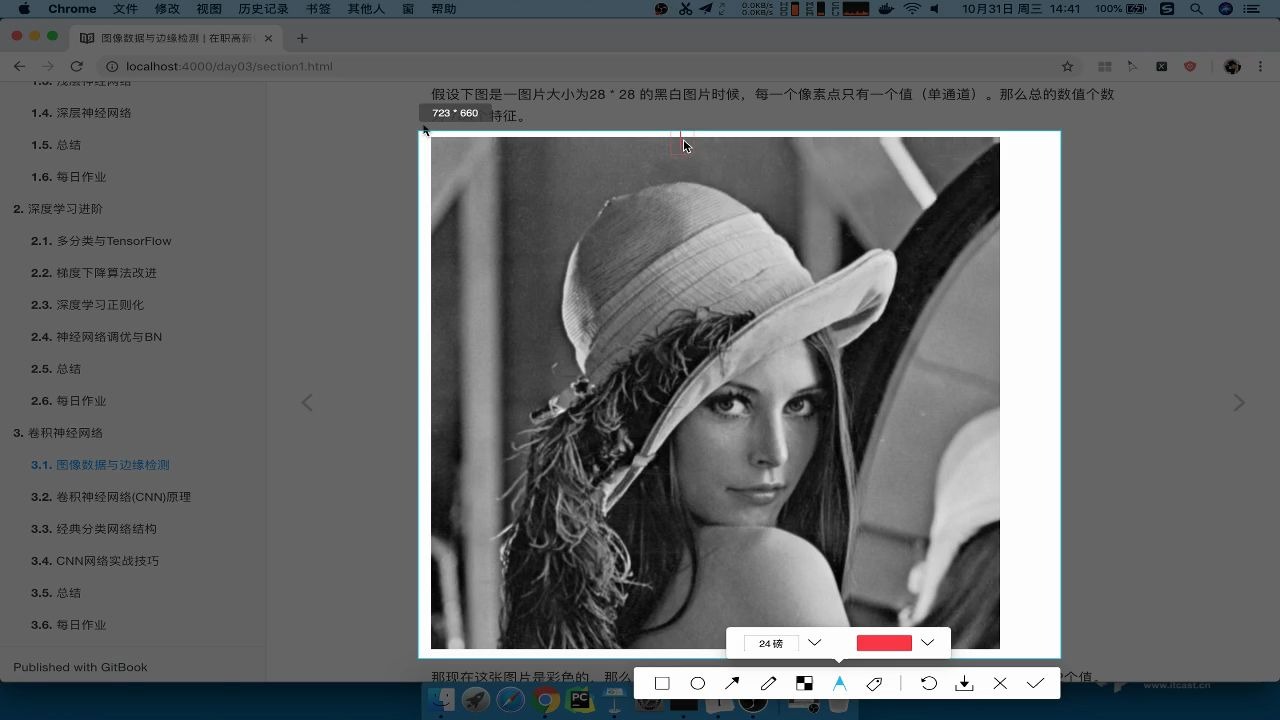This screenshot has height=720, width=1280.
Task: Open section 1.4. 深层神经网络
Action: coord(81,113)
